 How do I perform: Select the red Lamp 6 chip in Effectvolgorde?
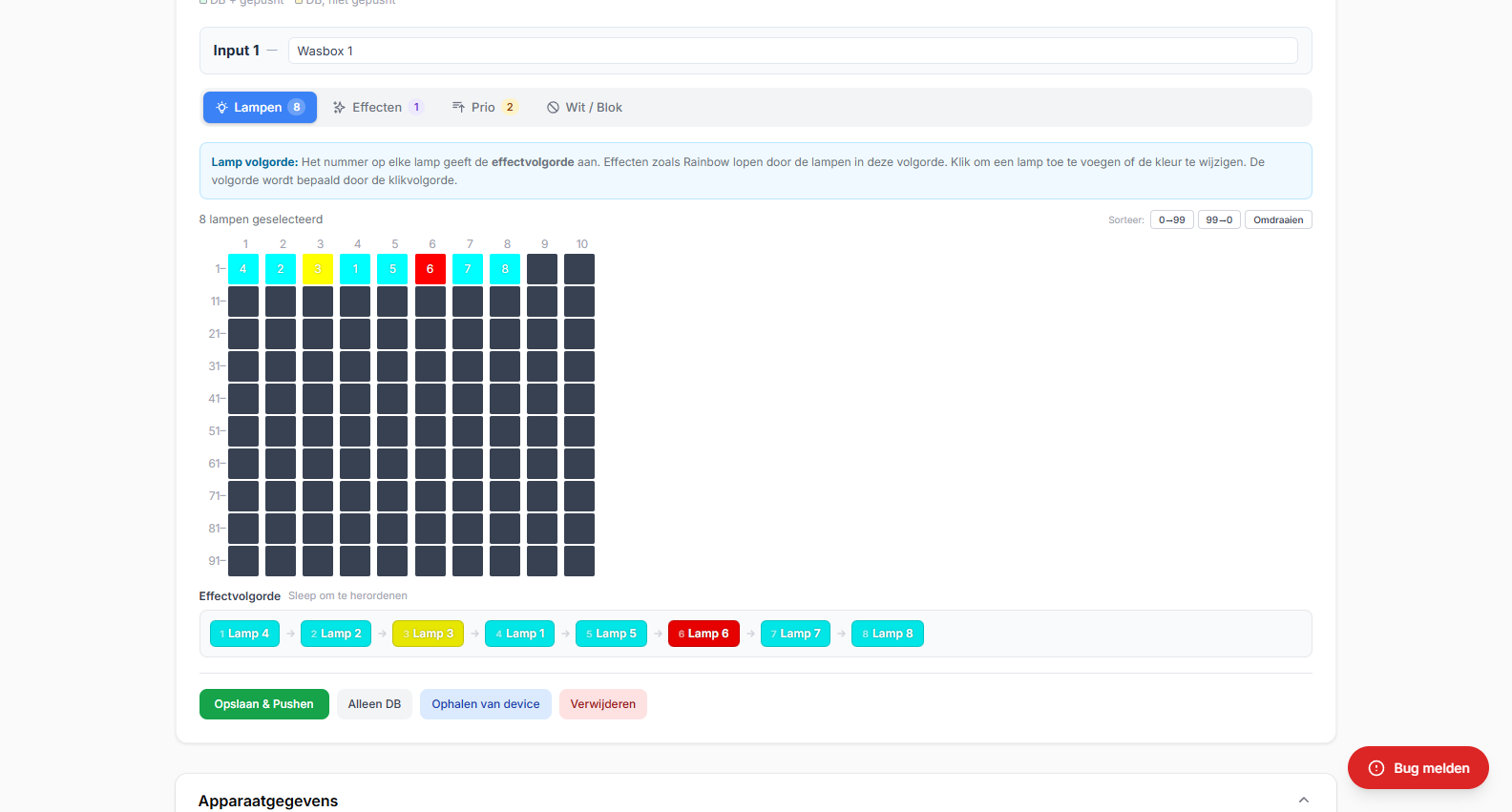703,634
